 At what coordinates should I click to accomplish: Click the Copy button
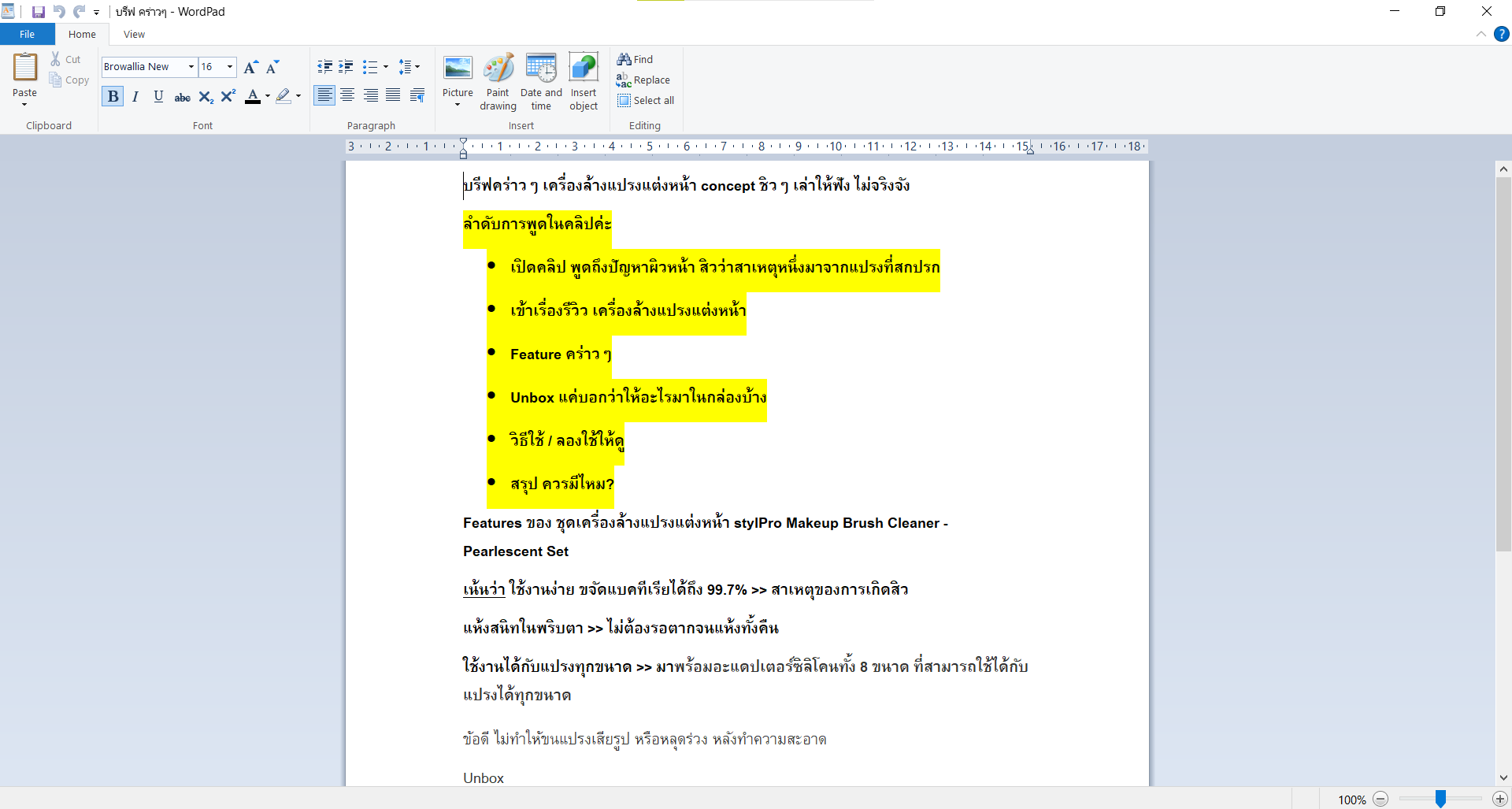(x=69, y=80)
